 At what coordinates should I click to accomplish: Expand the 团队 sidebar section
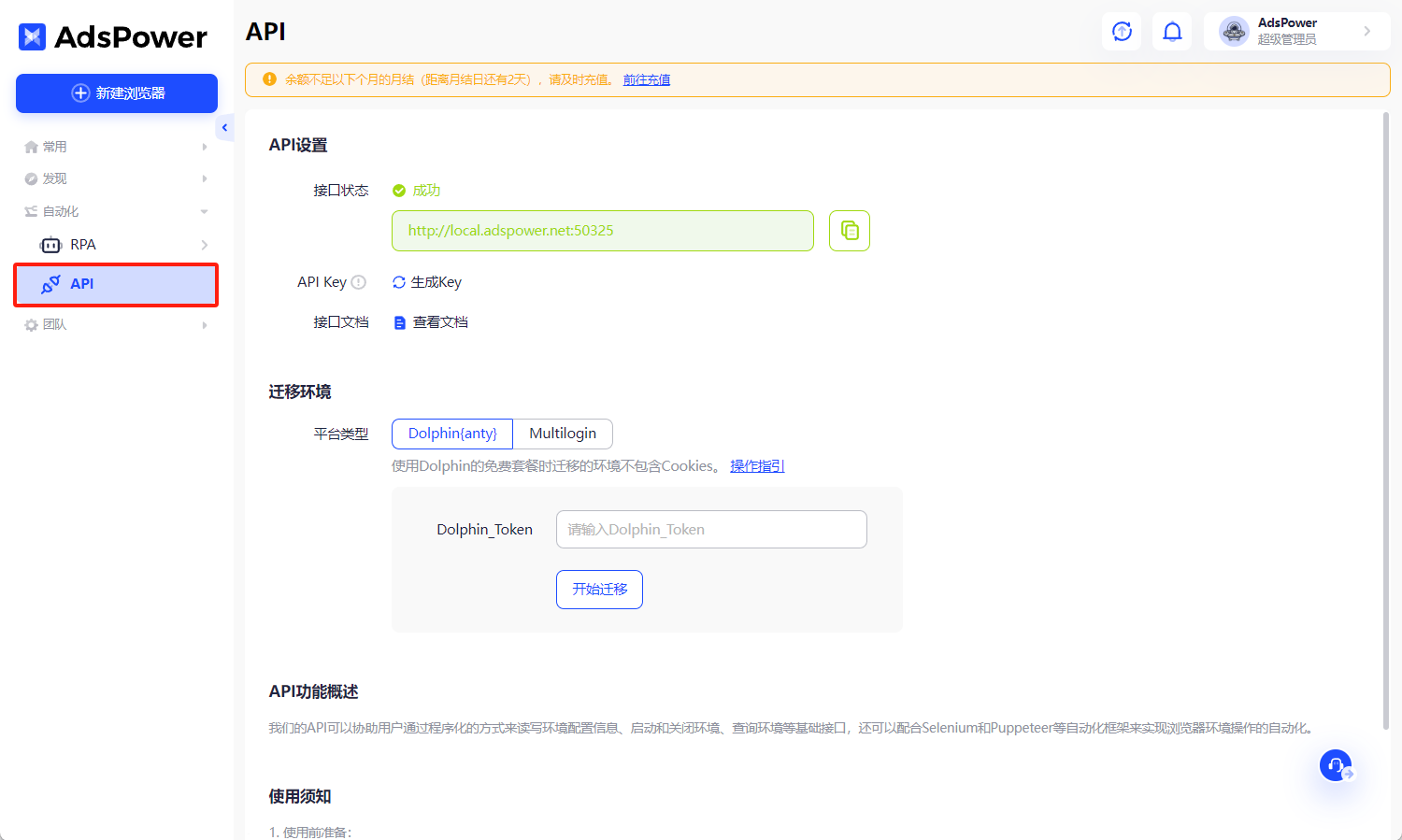53,324
